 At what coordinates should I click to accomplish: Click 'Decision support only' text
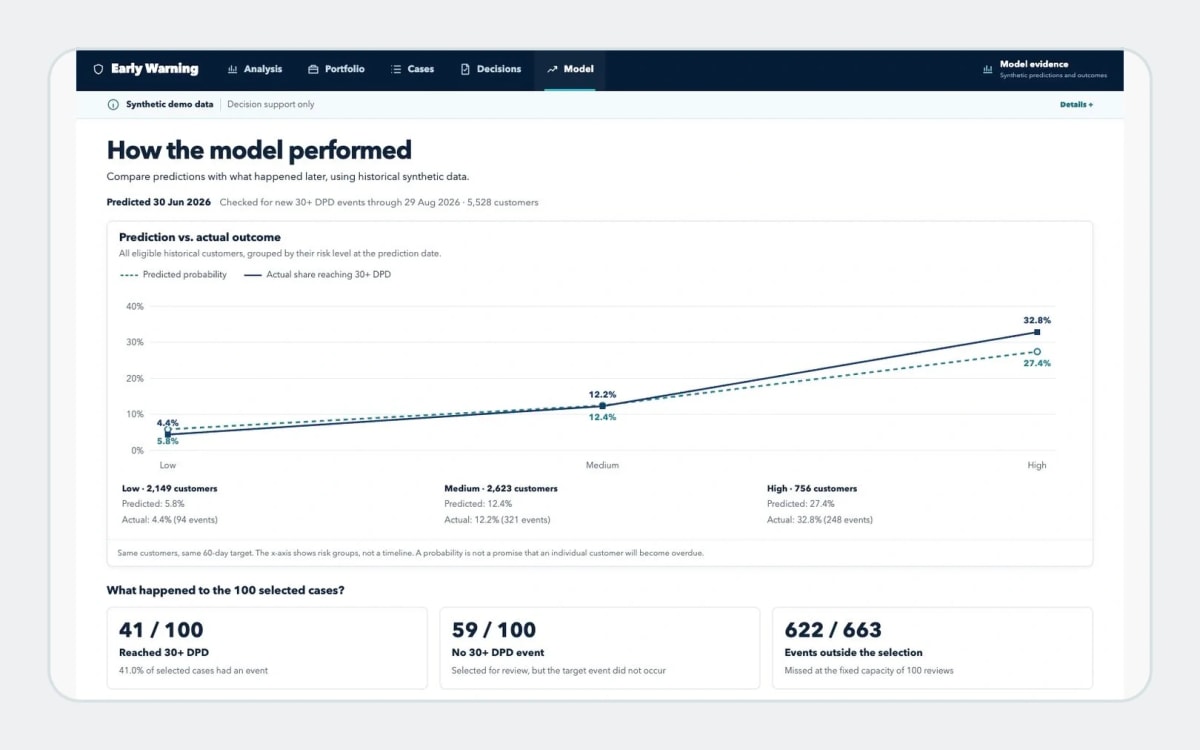[x=270, y=104]
